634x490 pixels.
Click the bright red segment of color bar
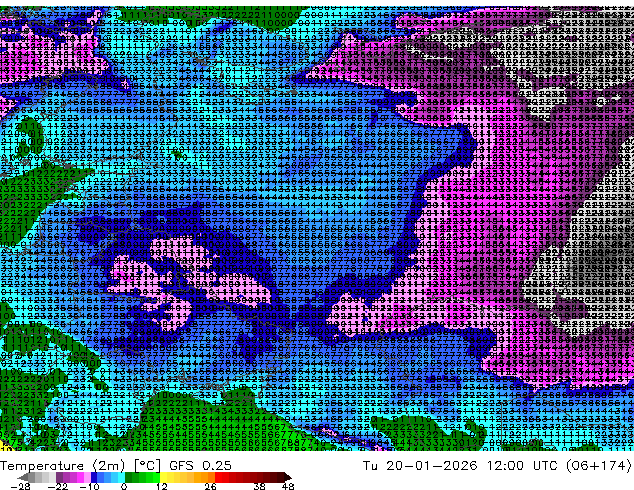pos(218,477)
